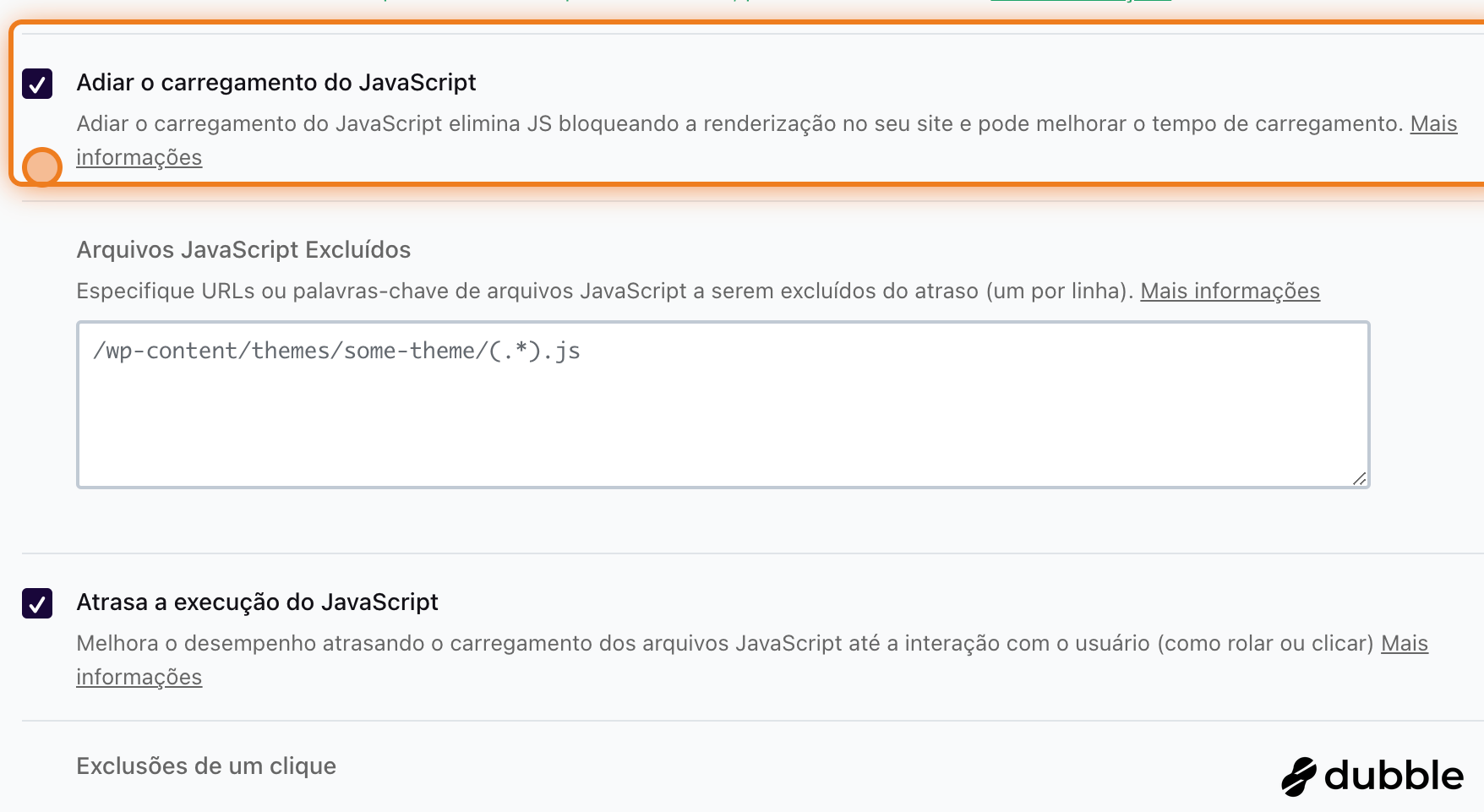Click the "Atrasa a execução do JavaScript" label
The width and height of the screenshot is (1484, 812).
point(257,602)
